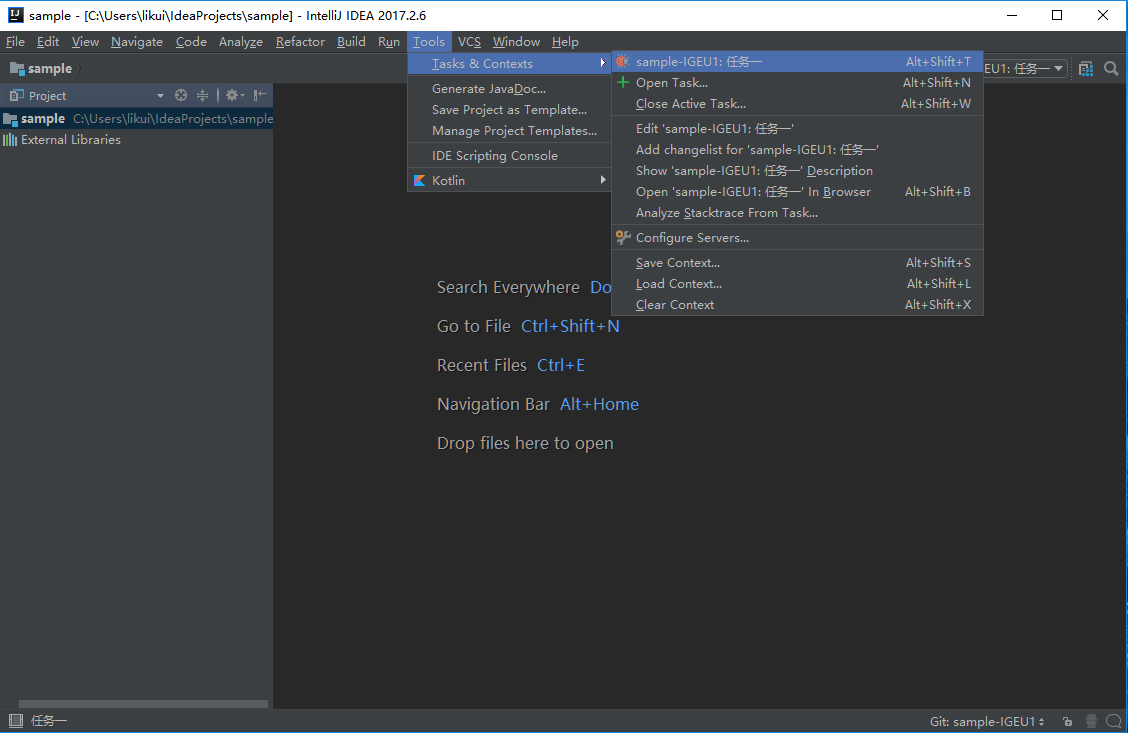1128x733 pixels.
Task: Select Edit 'sample-IGEU1: 任务一' entry
Action: pyautogui.click(x=797, y=128)
